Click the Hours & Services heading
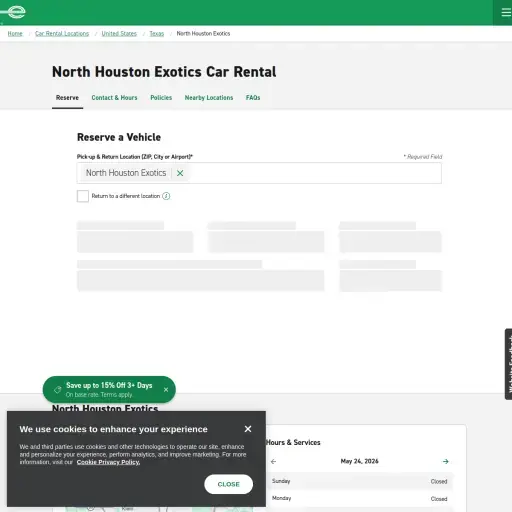 tap(293, 443)
